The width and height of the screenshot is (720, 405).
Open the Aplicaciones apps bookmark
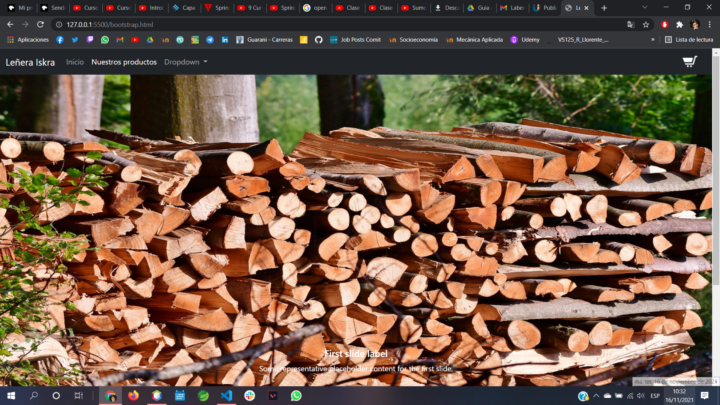(x=29, y=40)
